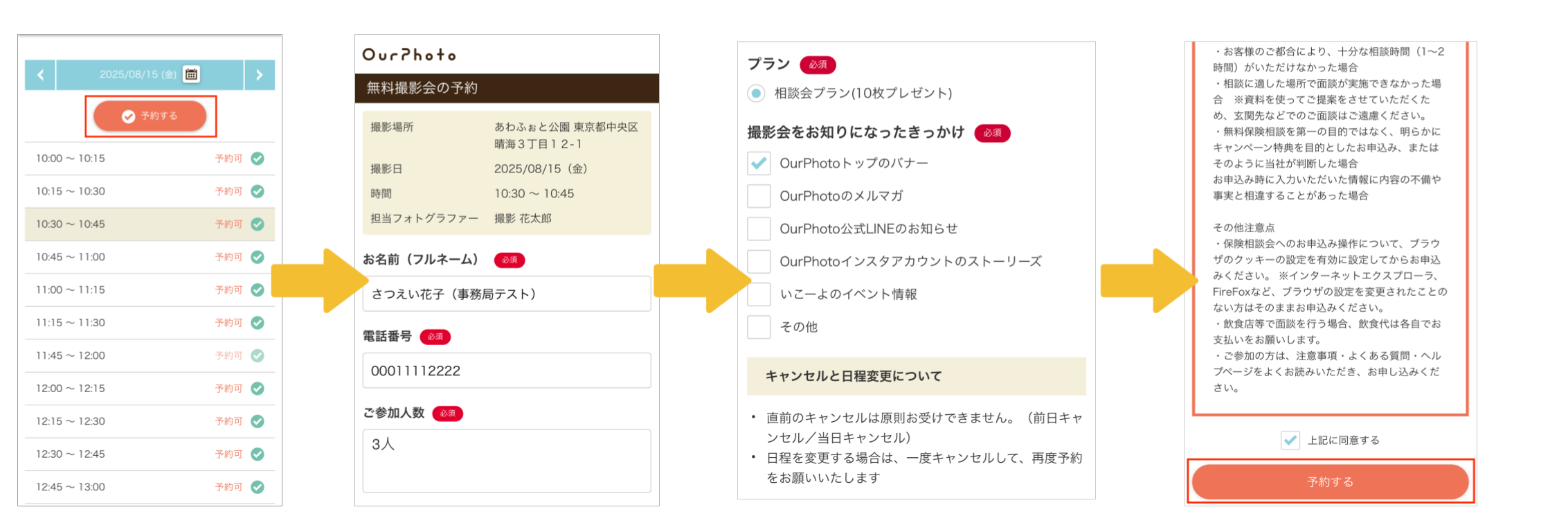Click the ご参加人数 participants text area
Viewport: 1568px width, 523px height.
tap(506, 461)
